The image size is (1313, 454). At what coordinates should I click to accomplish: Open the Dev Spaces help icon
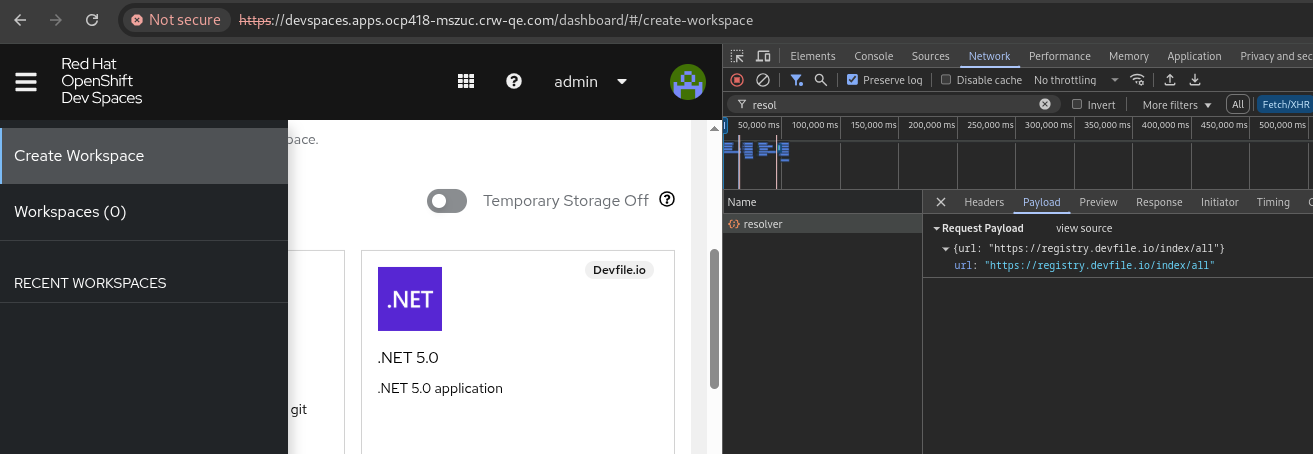[514, 82]
